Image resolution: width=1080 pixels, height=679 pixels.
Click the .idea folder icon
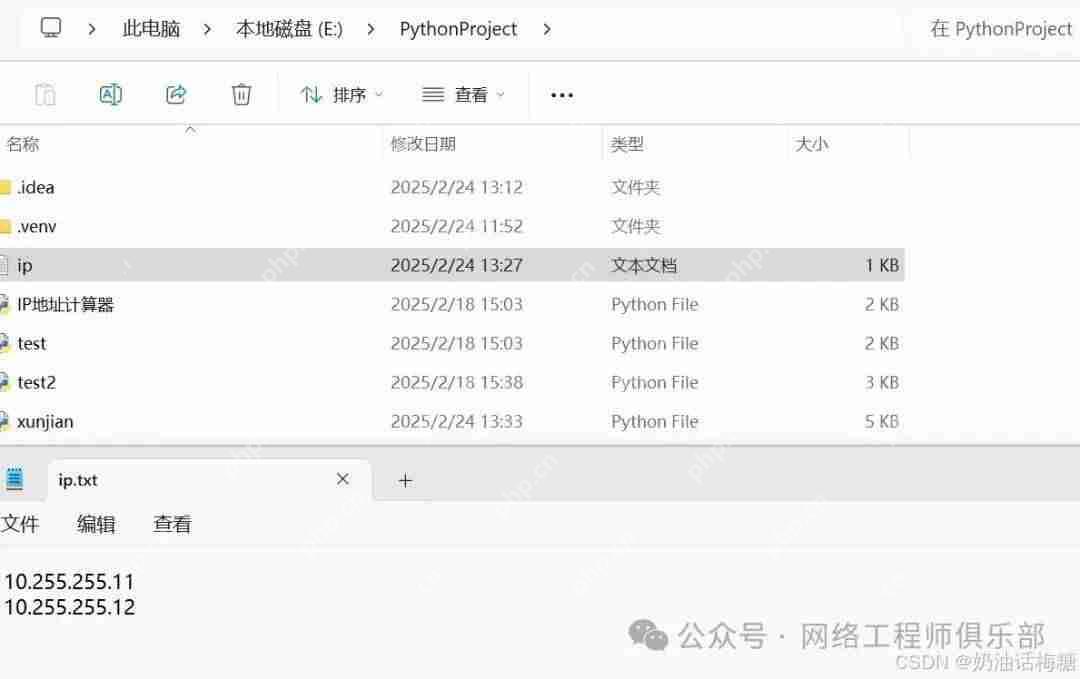click(6, 187)
